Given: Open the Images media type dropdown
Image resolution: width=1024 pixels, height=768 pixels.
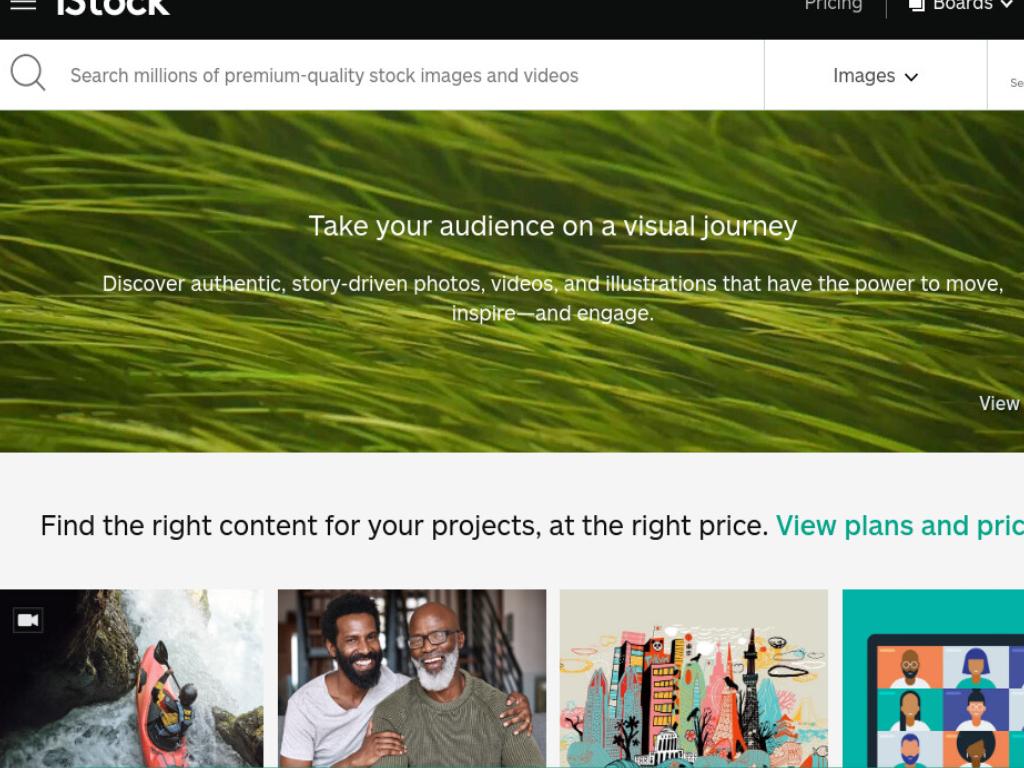Looking at the screenshot, I should (x=876, y=76).
